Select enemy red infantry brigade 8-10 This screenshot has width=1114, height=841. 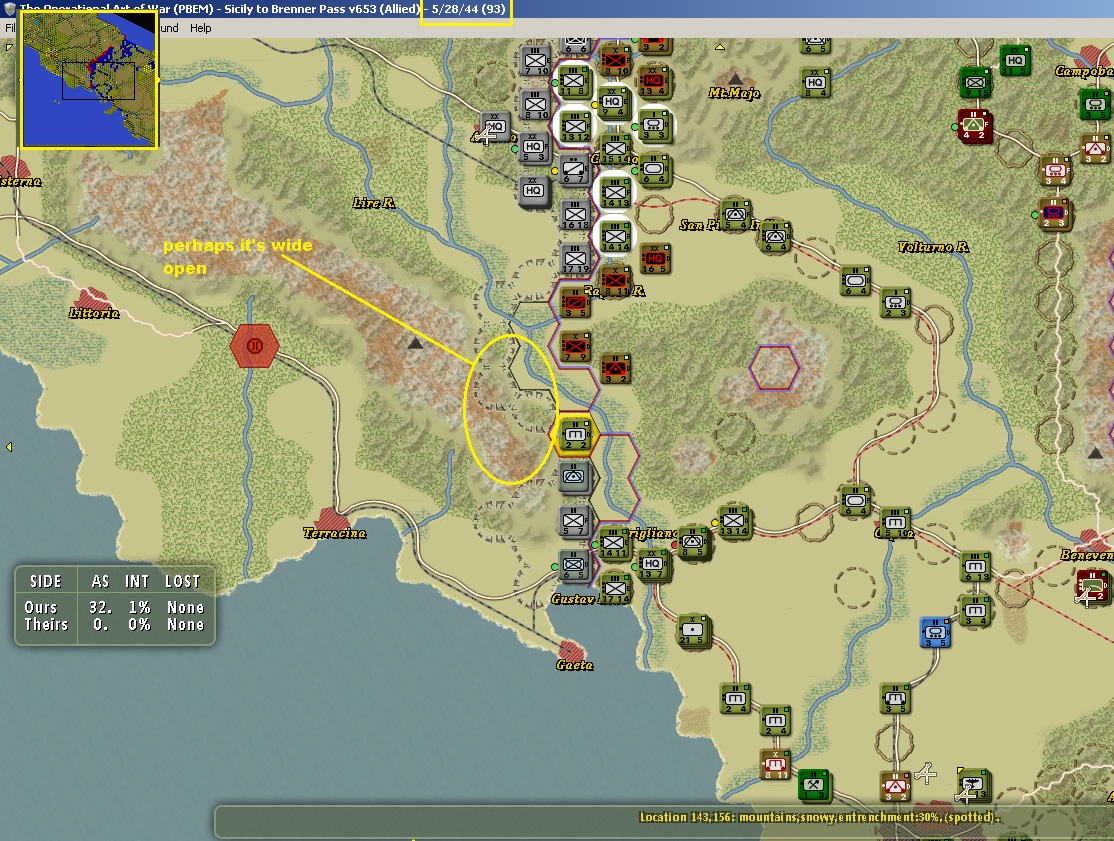click(x=615, y=61)
